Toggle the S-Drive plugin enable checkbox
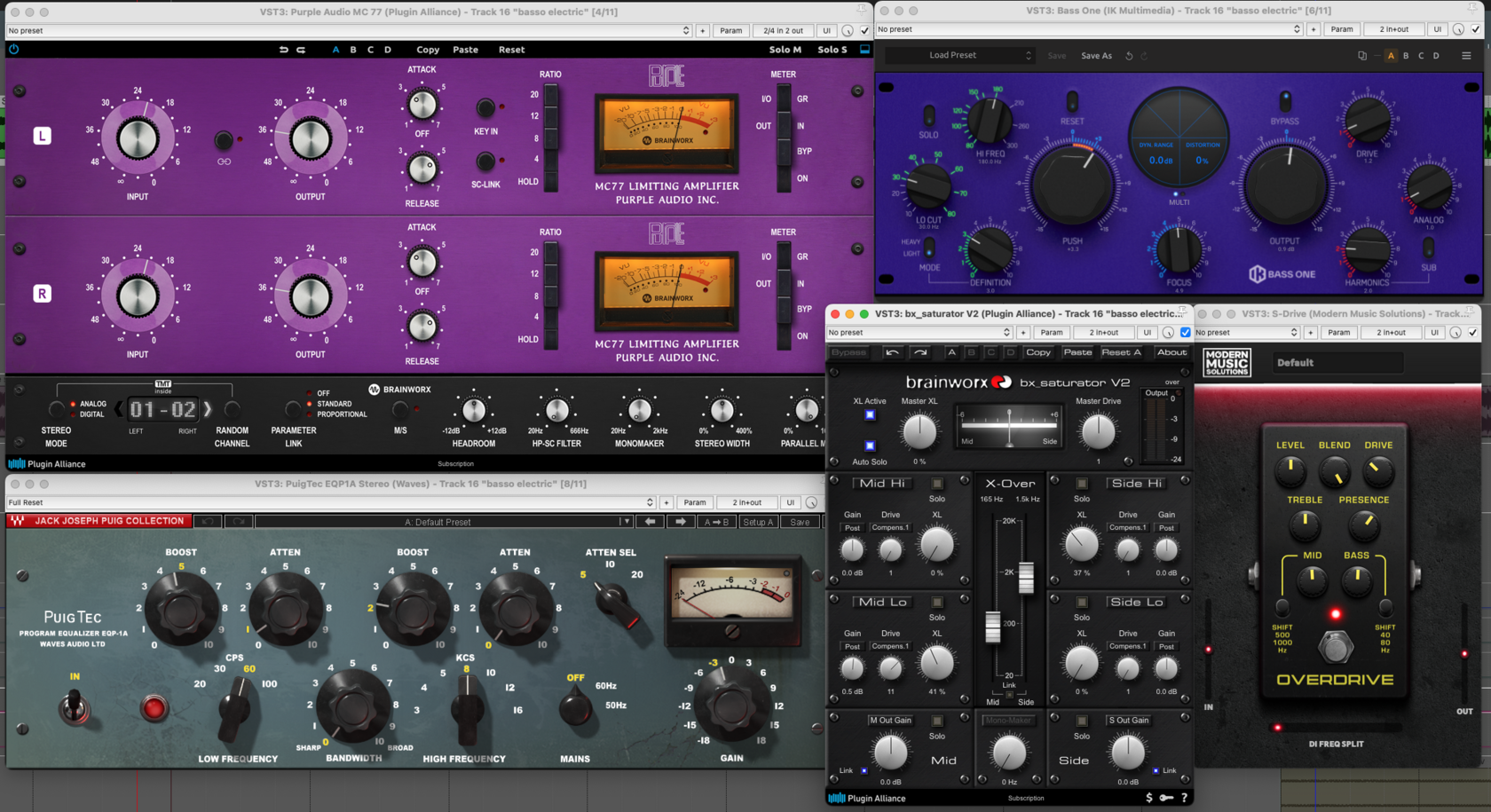Viewport: 1491px width, 812px height. 1472,333
